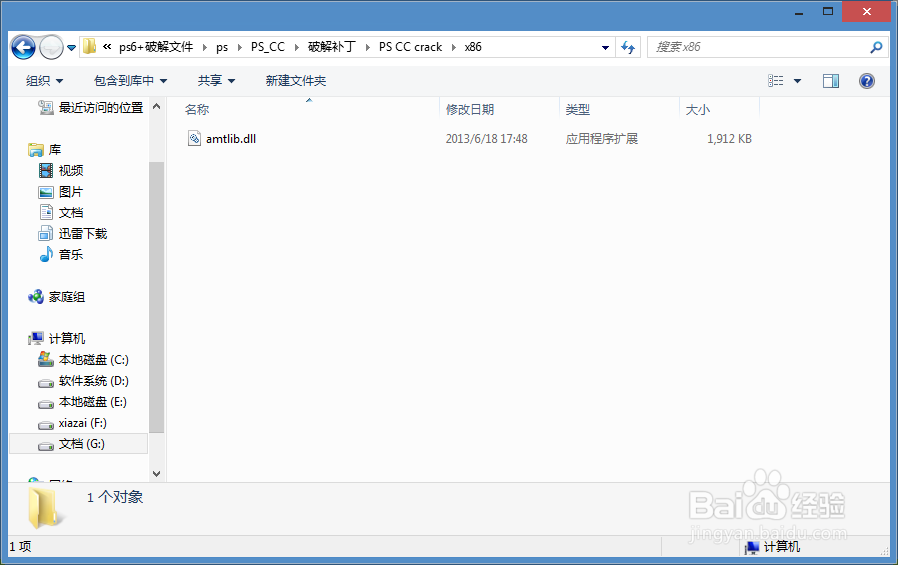This screenshot has width=898, height=565.
Task: Expand arrow after 破解补丁 breadcrumb
Action: pyautogui.click(x=368, y=48)
